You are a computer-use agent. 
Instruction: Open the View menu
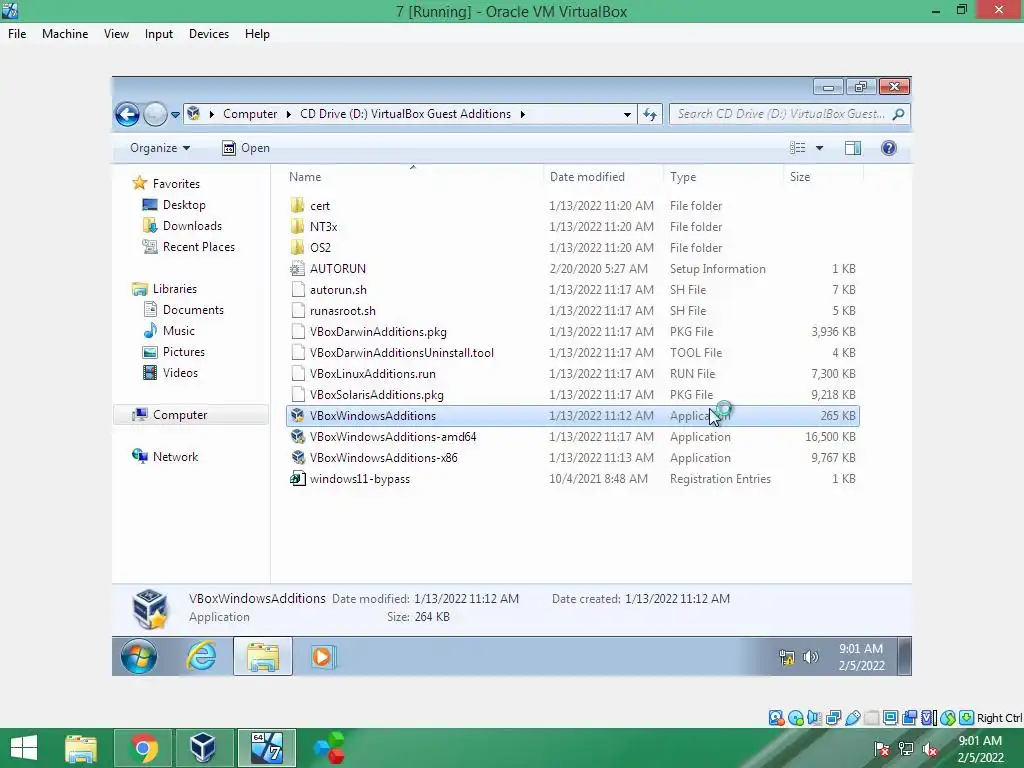click(116, 34)
